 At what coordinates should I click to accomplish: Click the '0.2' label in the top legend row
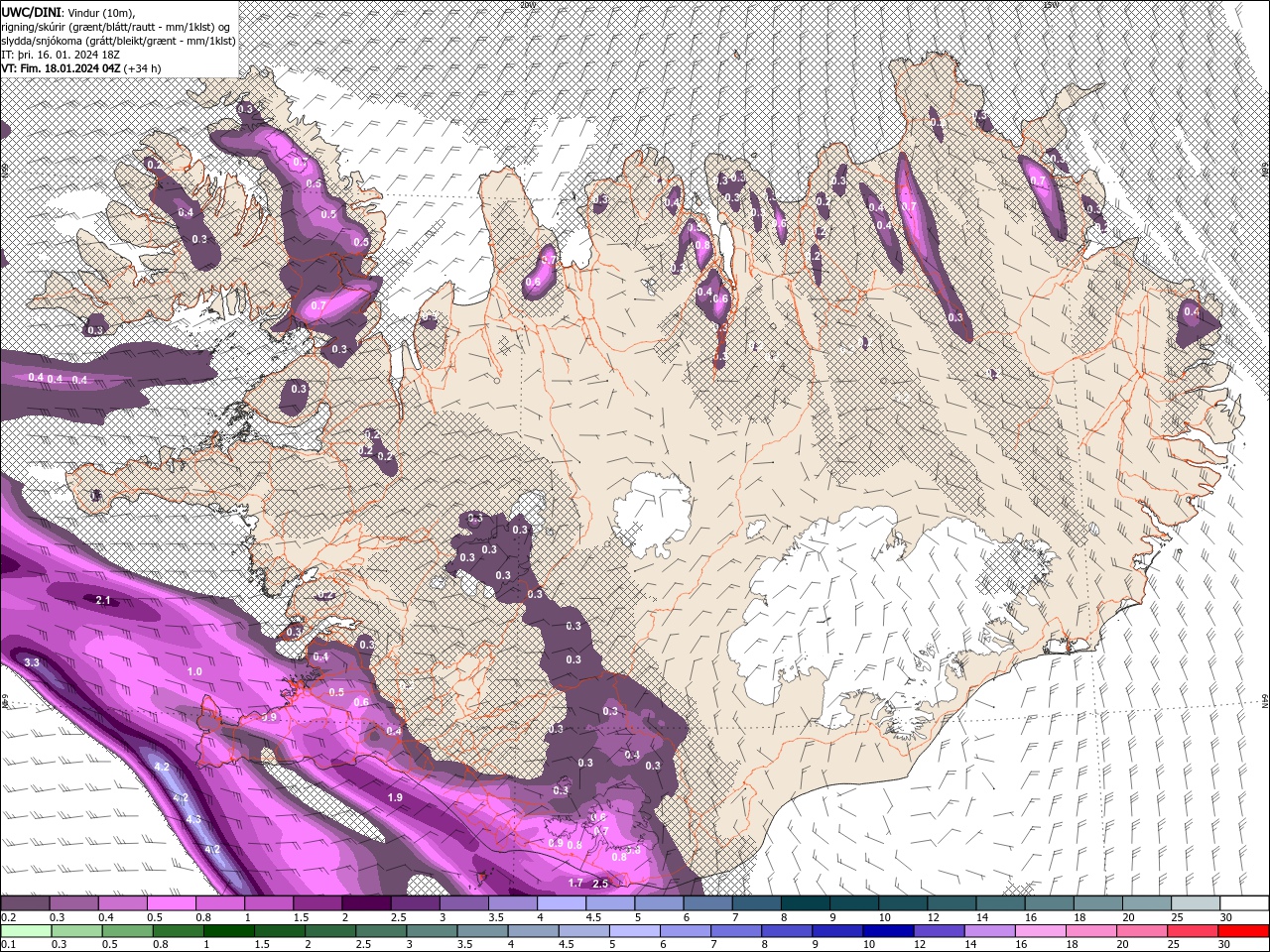point(9,918)
